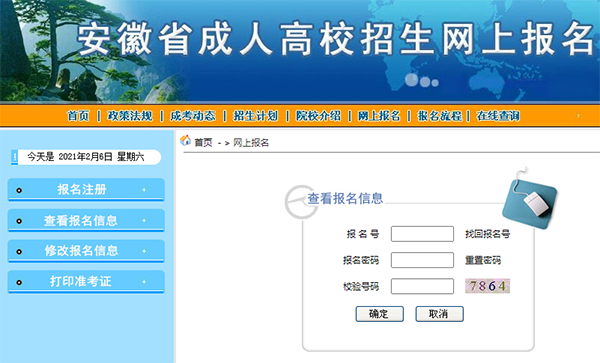The width and height of the screenshot is (600, 363).
Task: Click the captcha image 7864
Action: coord(488,286)
